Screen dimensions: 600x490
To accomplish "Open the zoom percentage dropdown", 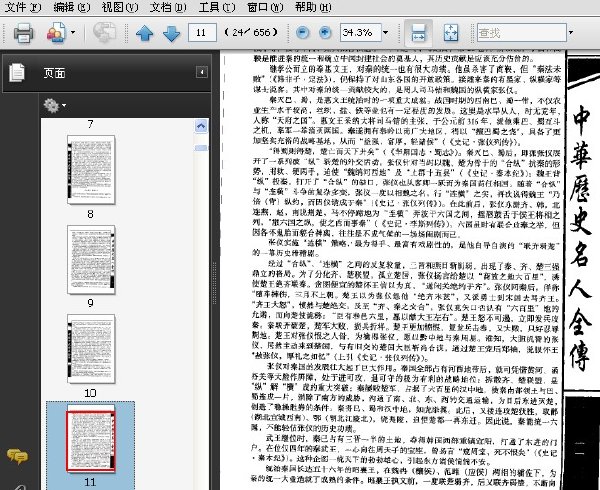I will click(385, 33).
